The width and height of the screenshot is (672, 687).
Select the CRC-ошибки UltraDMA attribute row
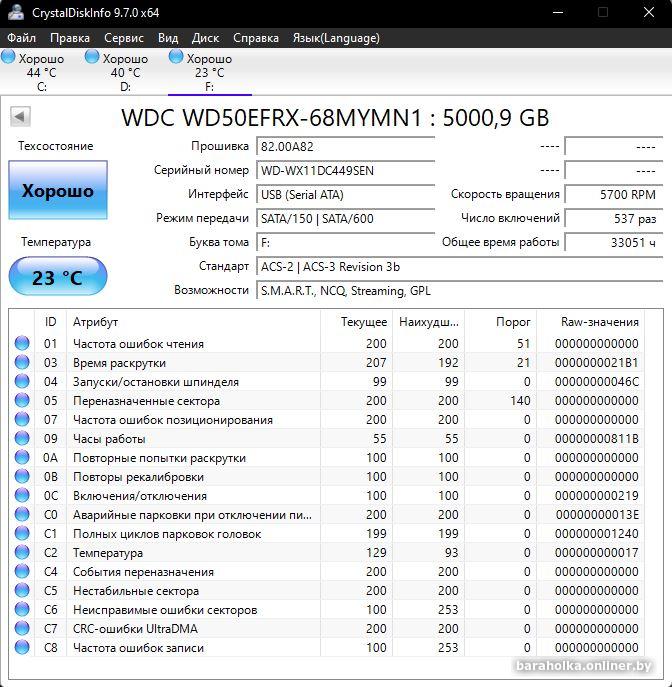point(327,628)
